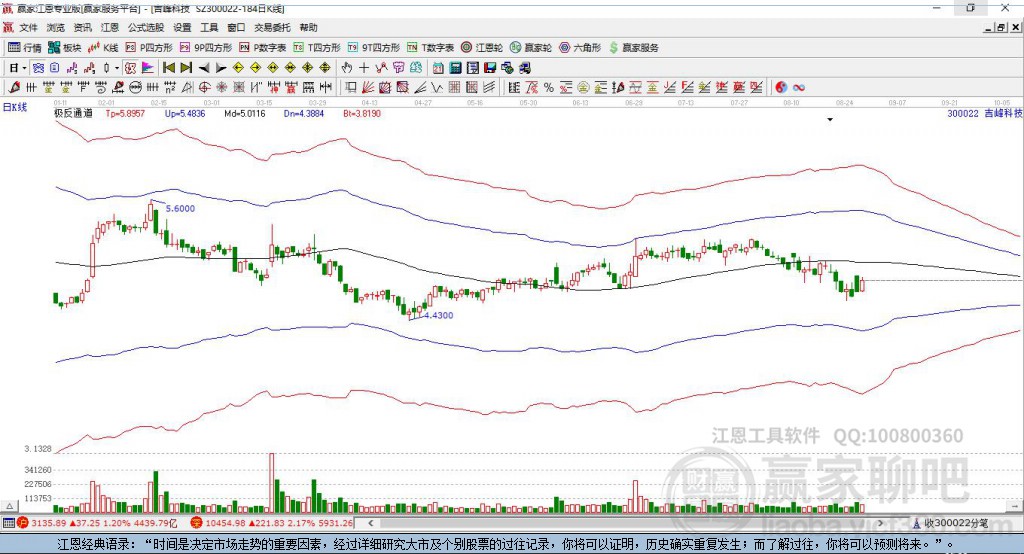
Task: Open the 浏览 menu
Action: (56, 27)
